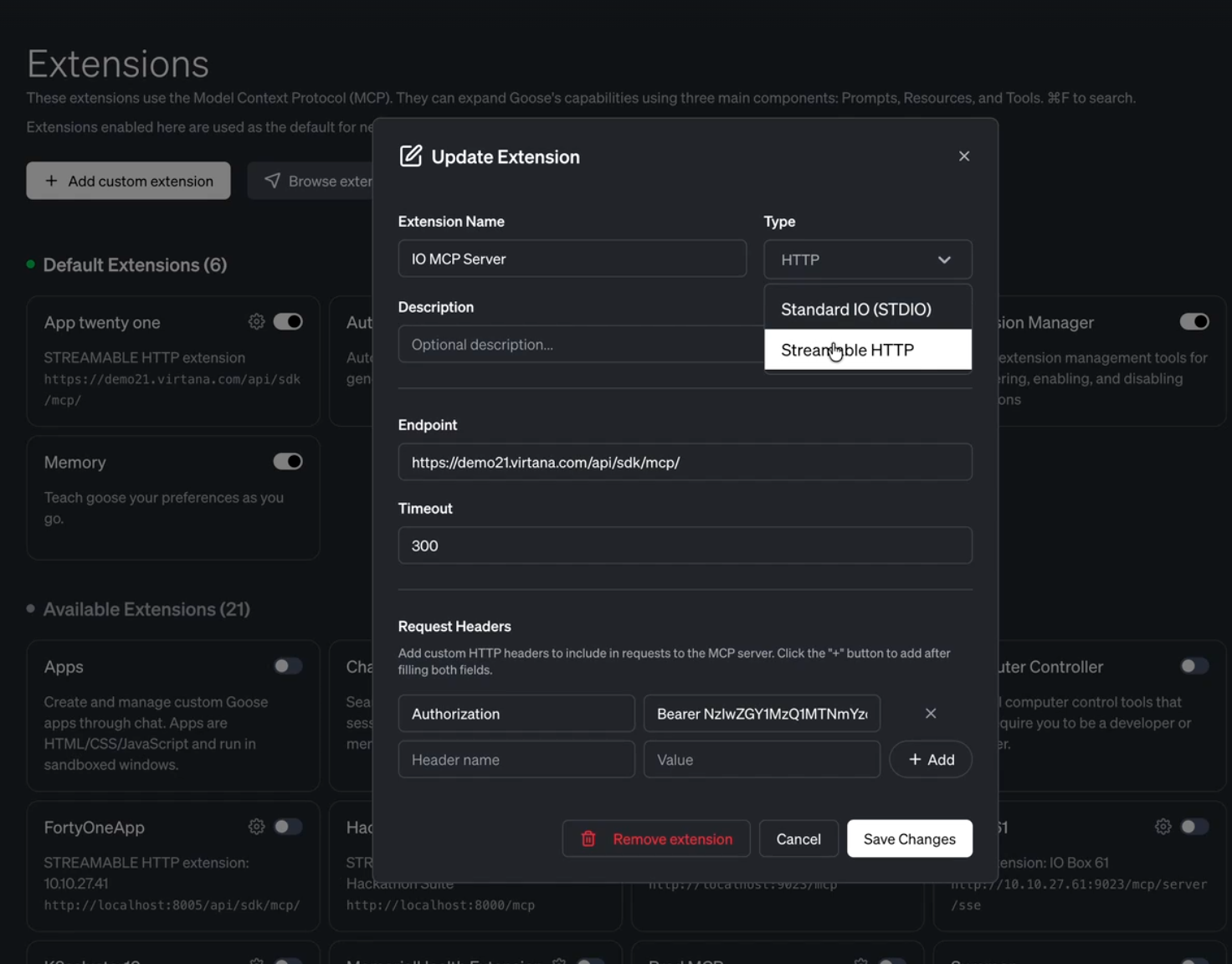The image size is (1232, 964).
Task: Focus the Header name input field
Action: [x=516, y=760]
